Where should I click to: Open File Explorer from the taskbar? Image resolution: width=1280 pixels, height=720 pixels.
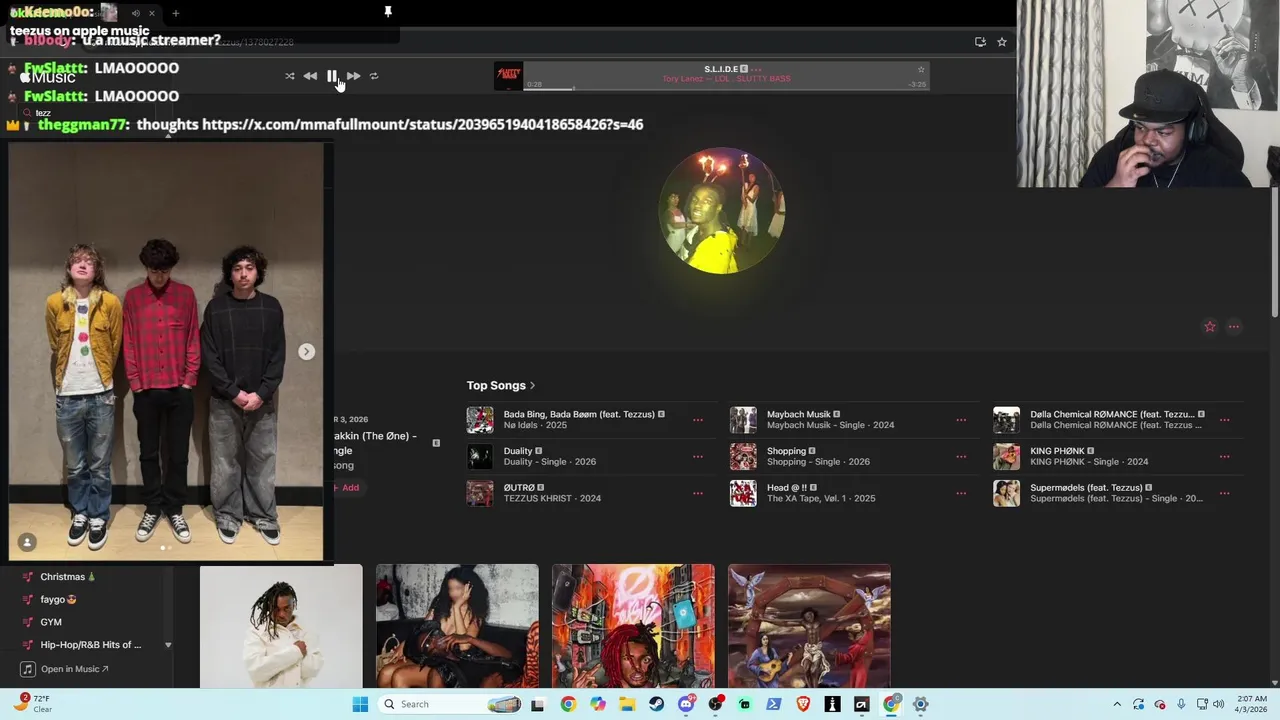click(627, 704)
